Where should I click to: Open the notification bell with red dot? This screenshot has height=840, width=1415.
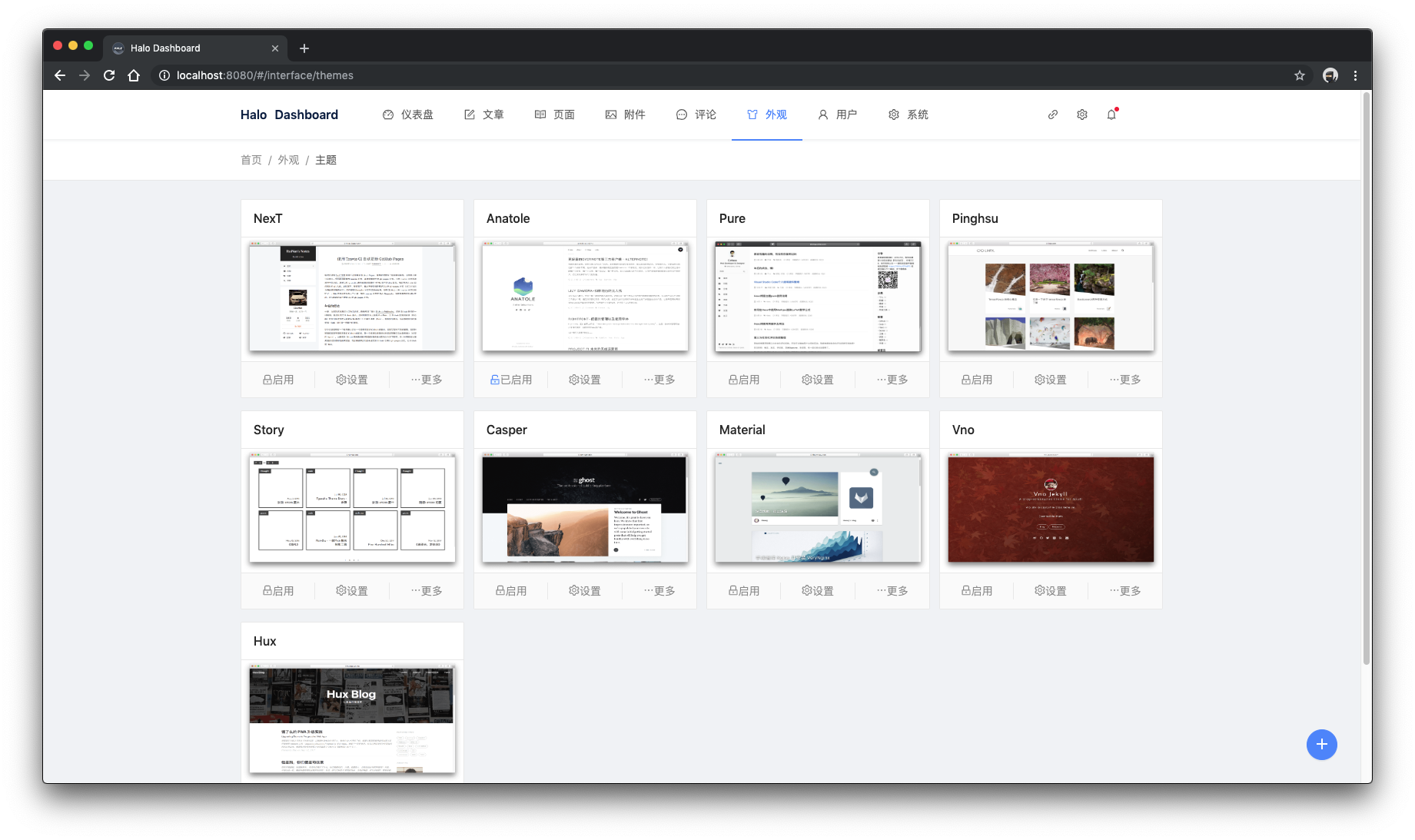click(x=1111, y=114)
